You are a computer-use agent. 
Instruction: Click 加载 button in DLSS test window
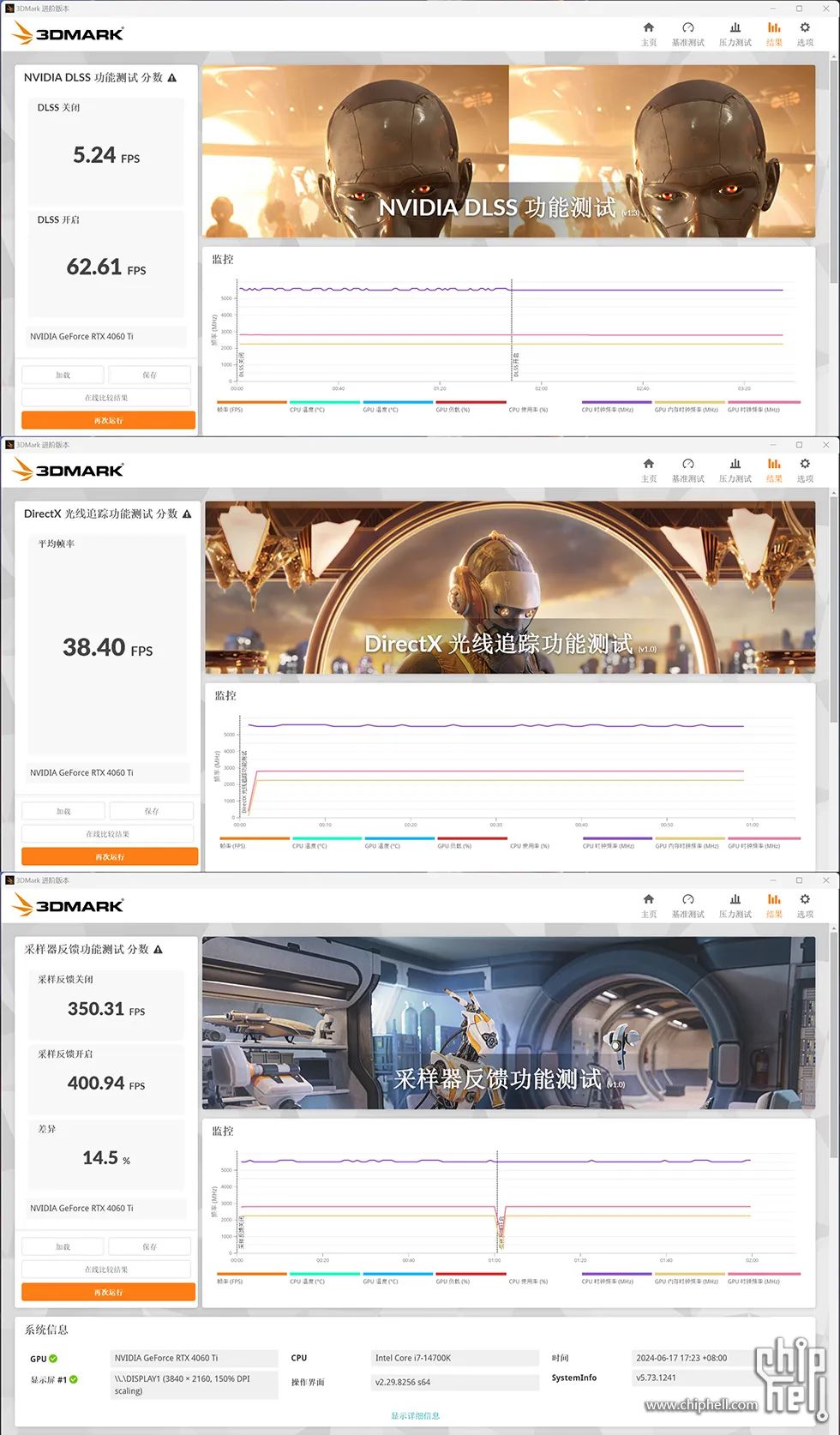point(63,375)
